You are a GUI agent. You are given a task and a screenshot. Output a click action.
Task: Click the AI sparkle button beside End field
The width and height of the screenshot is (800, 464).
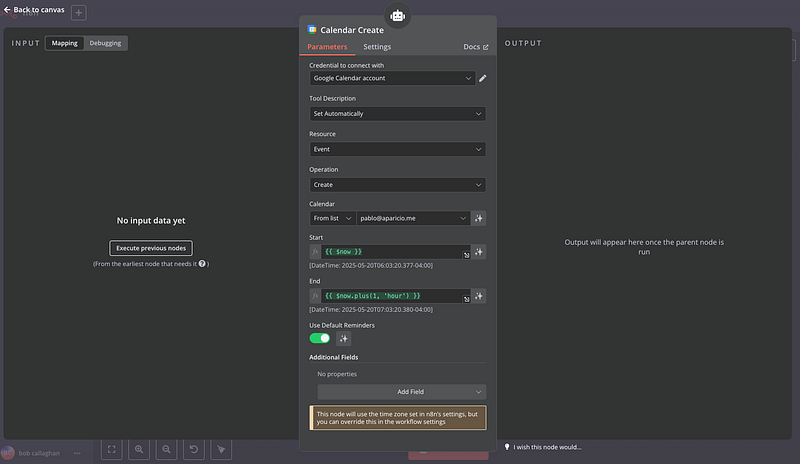[x=479, y=296]
